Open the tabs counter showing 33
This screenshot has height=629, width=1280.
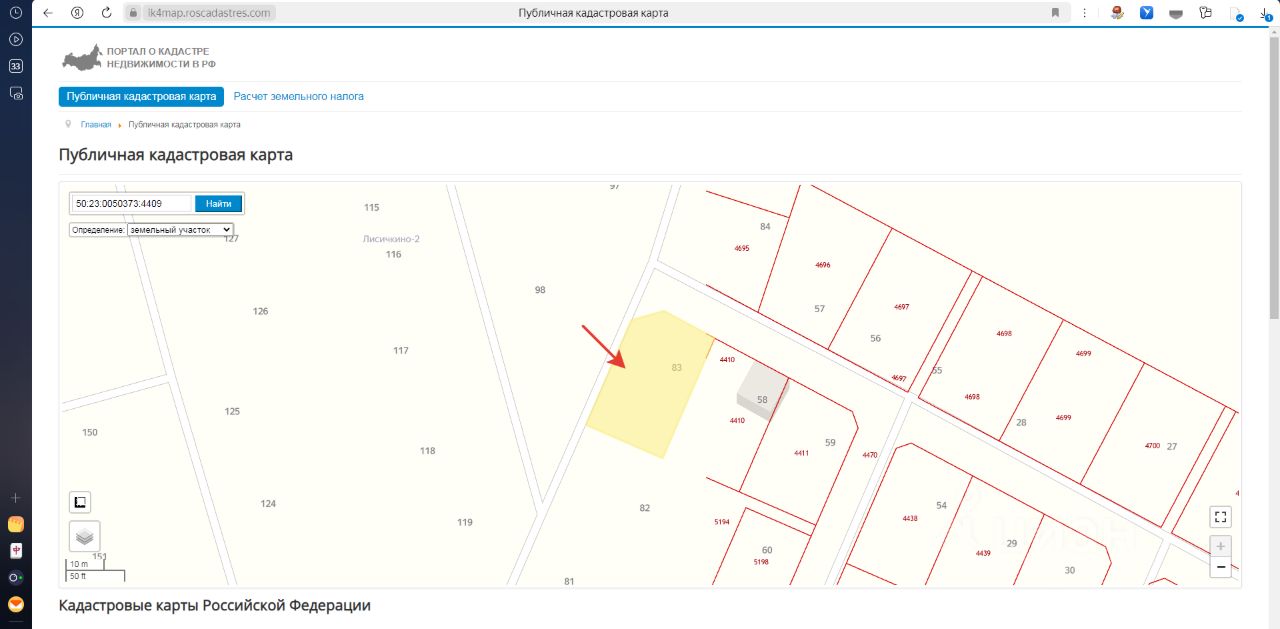tap(15, 66)
